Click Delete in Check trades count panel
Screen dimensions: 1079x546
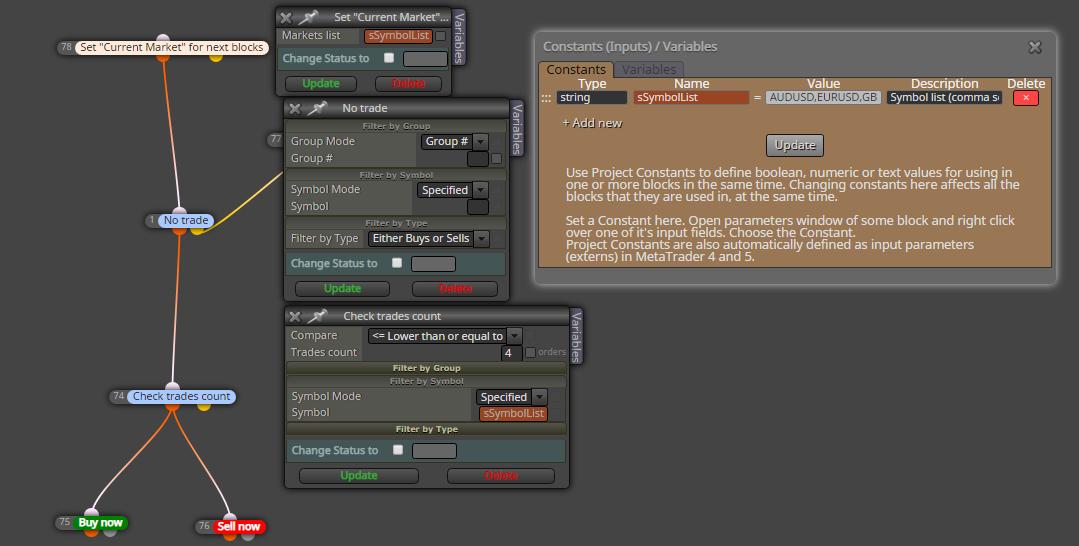coord(501,476)
